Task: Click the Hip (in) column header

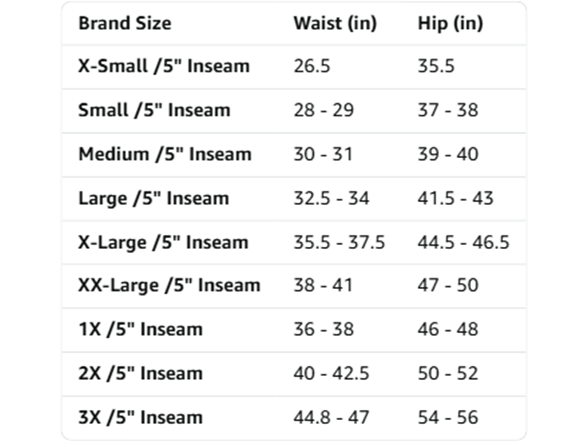Action: click(x=450, y=23)
